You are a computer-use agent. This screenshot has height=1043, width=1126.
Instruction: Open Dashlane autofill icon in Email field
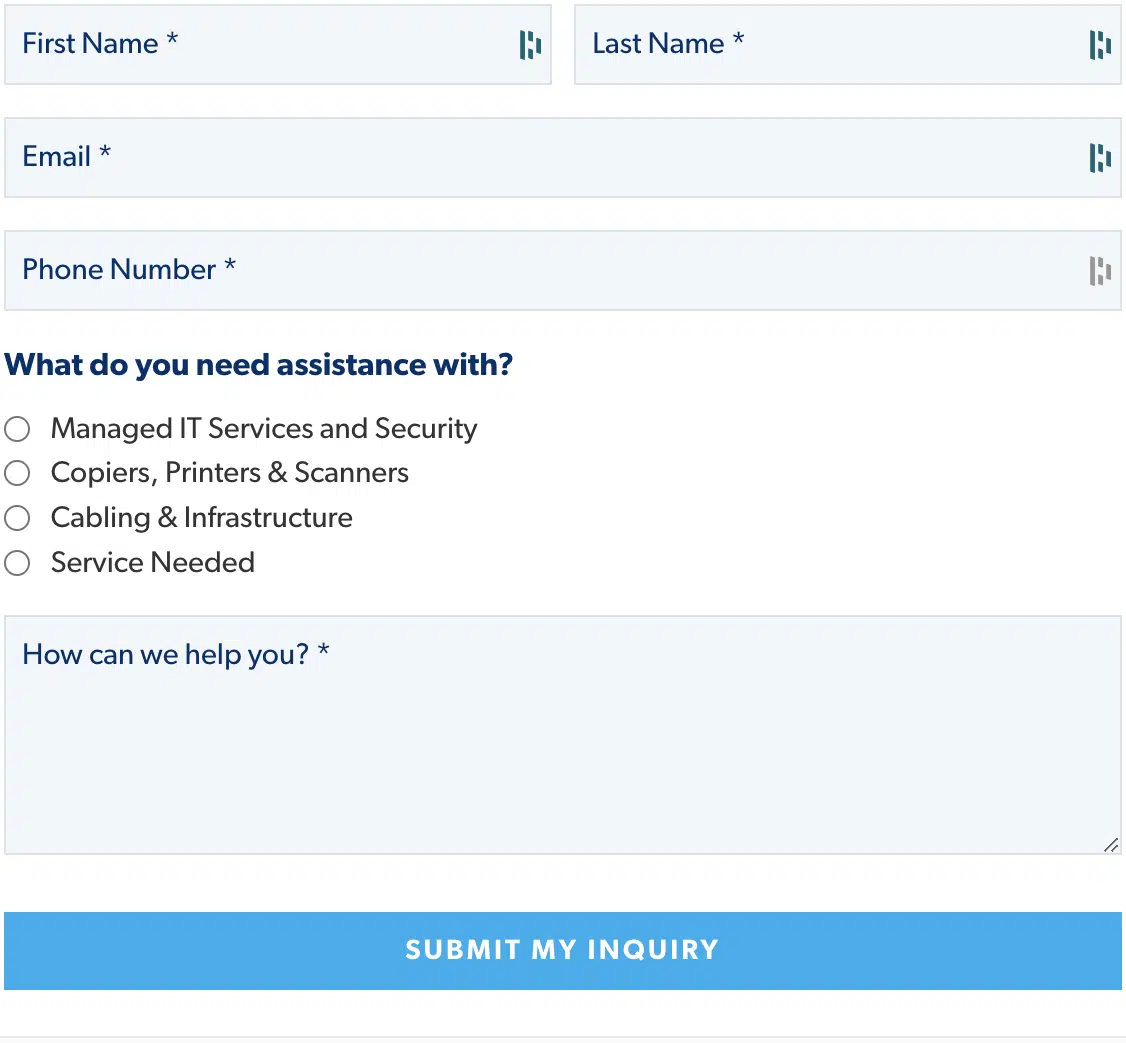(1100, 158)
